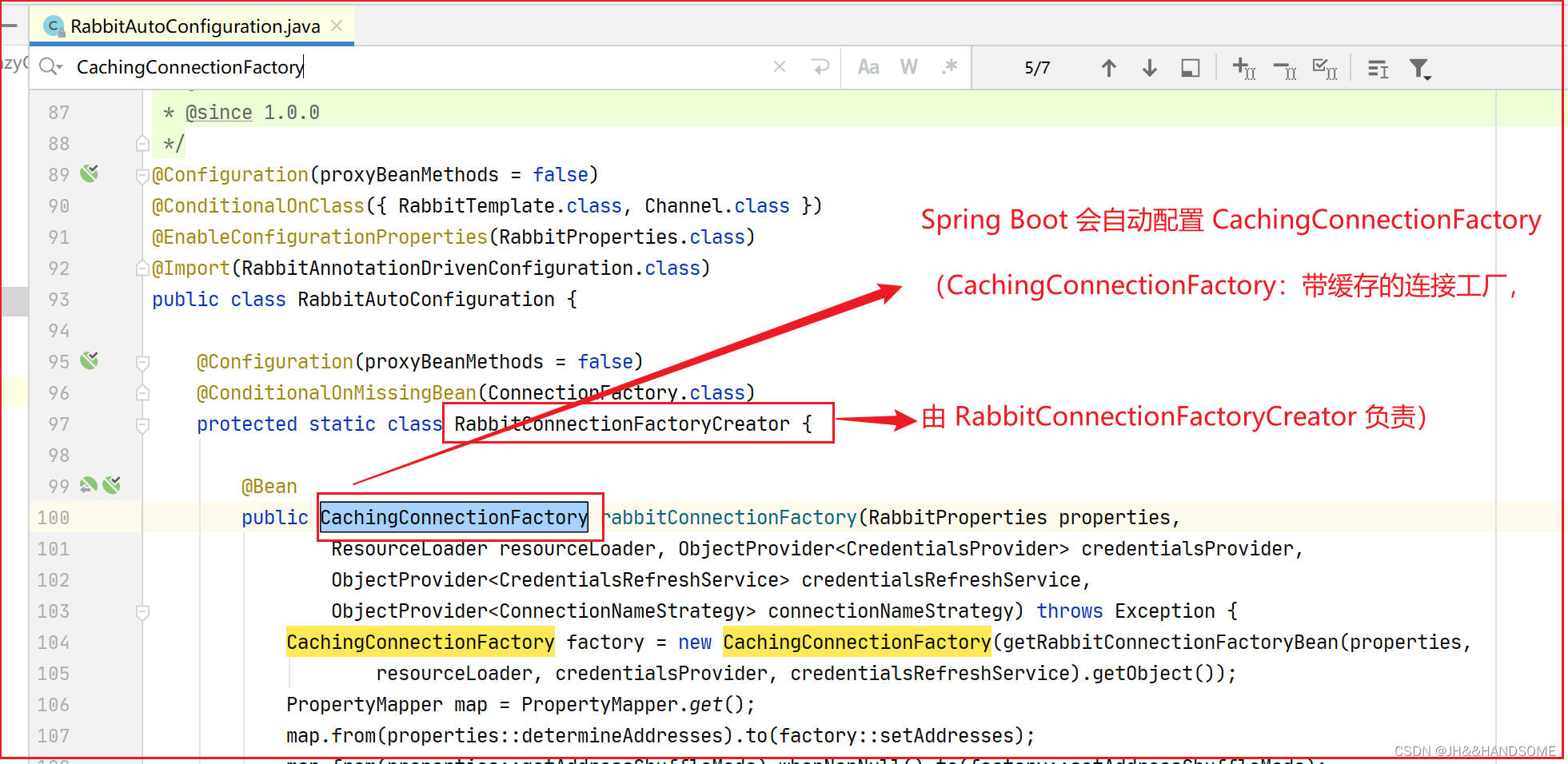Click ObjectProvider<ConnectionNameStrategy> on line 103
Image resolution: width=1568 pixels, height=764 pixels.
point(544,611)
